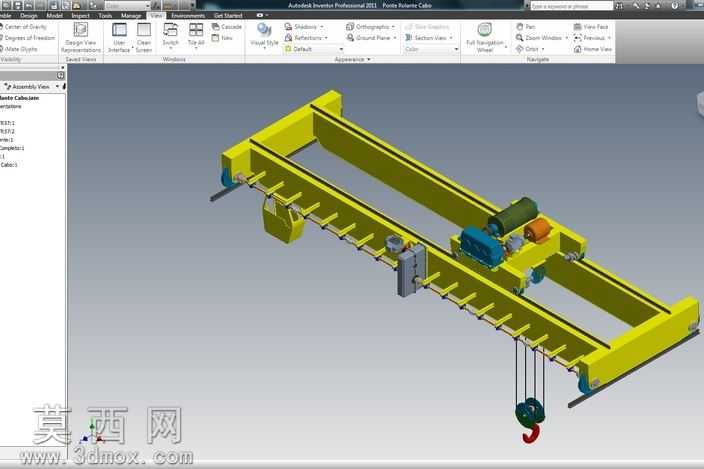Expand the Orthographic dropdown arrow
The width and height of the screenshot is (704, 469).
tap(393, 27)
